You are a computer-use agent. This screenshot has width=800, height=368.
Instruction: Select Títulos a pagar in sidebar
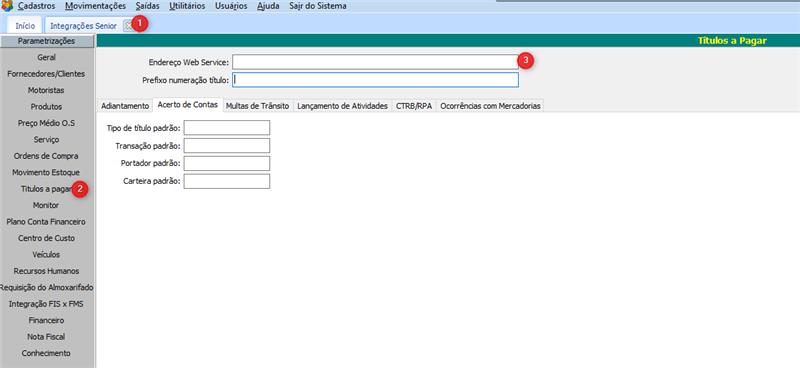46,189
